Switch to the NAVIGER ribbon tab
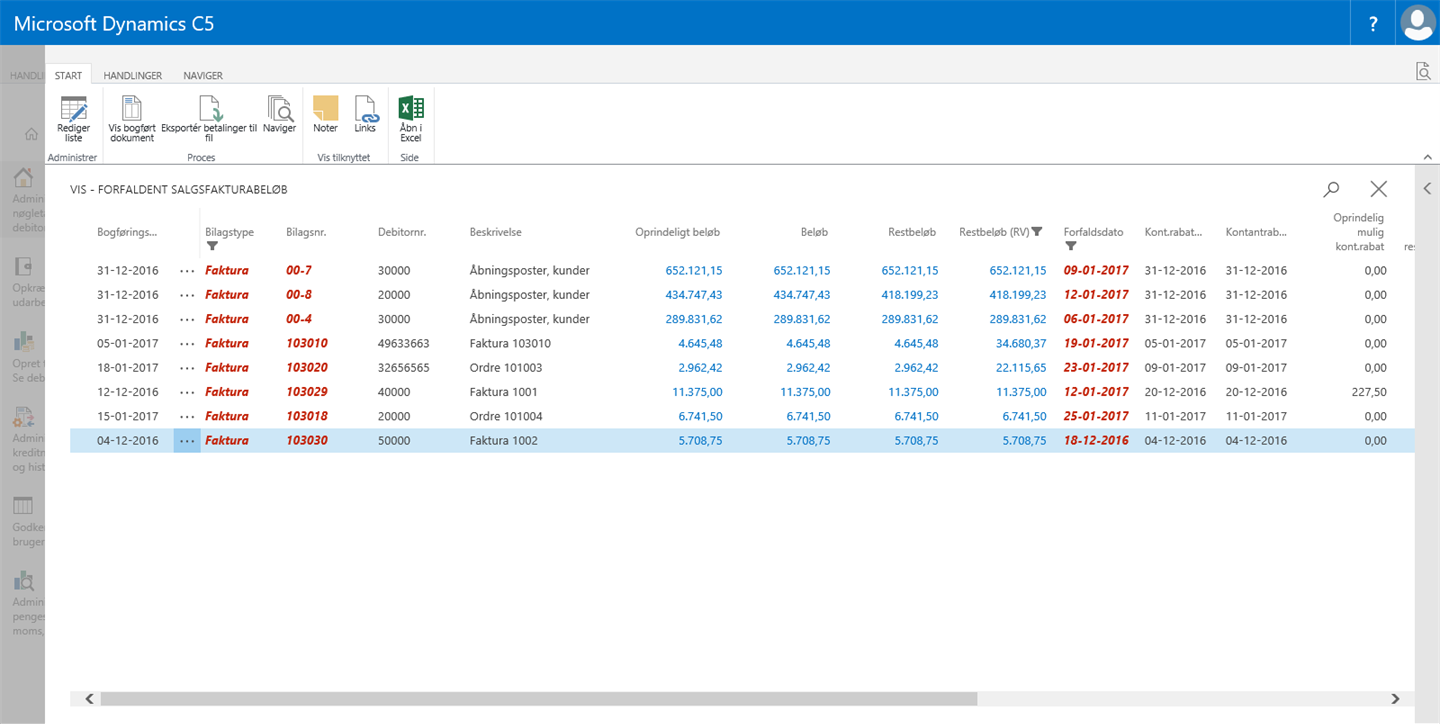This screenshot has height=724, width=1440. pos(203,75)
